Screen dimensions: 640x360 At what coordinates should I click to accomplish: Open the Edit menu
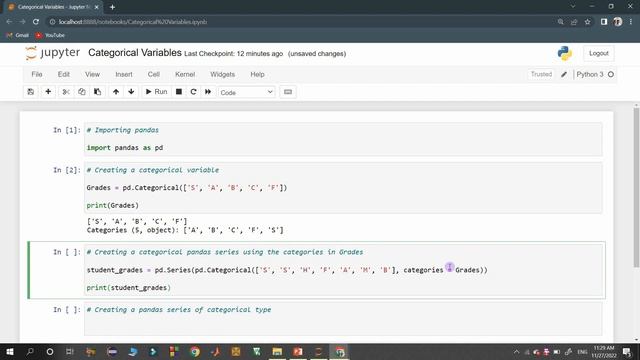[x=64, y=74]
